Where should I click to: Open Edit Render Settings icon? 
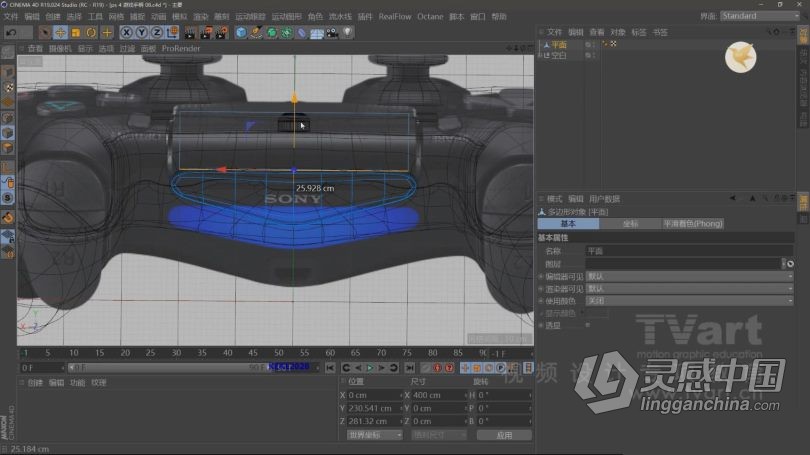(x=222, y=33)
